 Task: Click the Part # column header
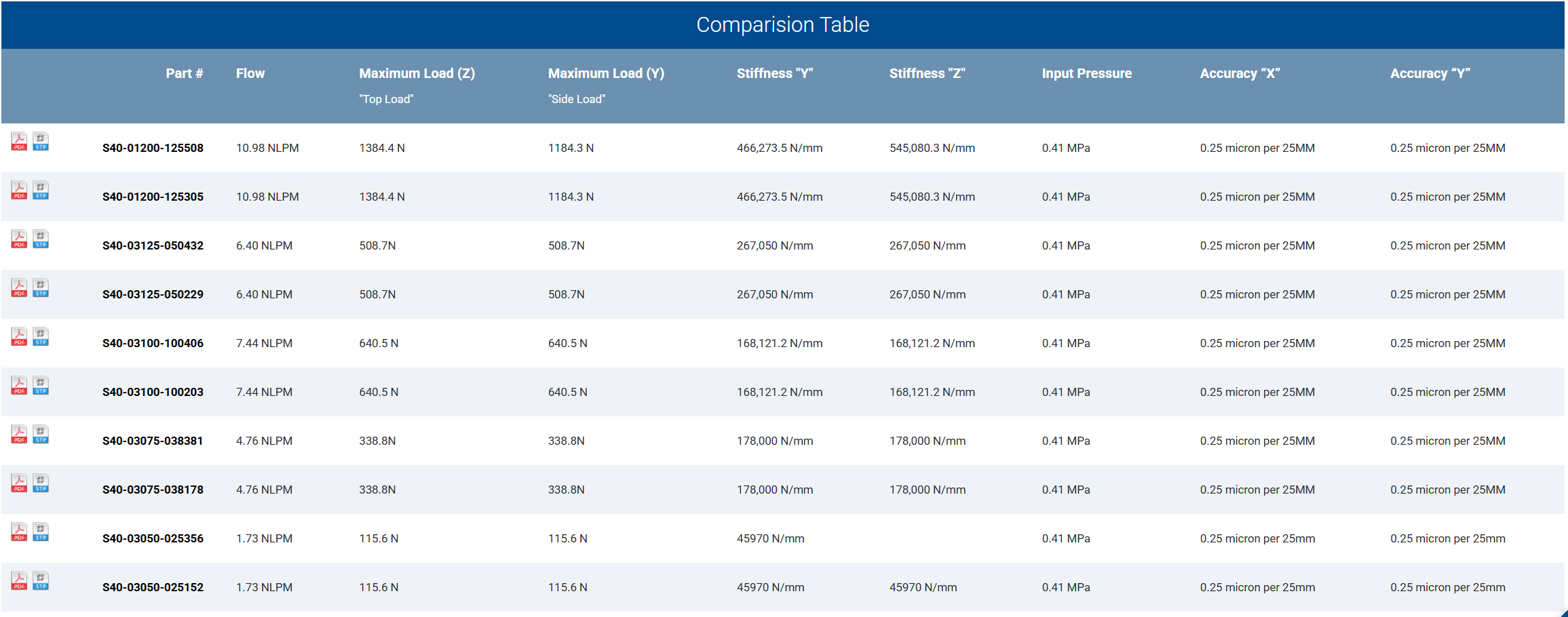pyautogui.click(x=184, y=73)
